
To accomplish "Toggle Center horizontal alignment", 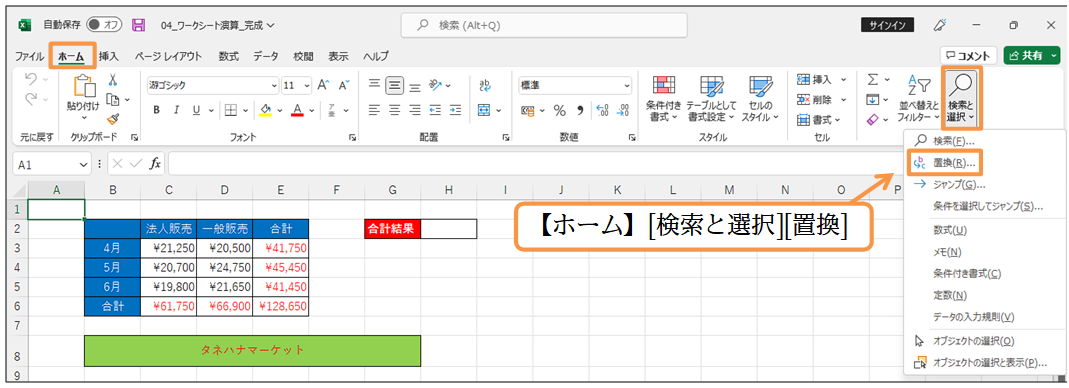I will (x=394, y=110).
